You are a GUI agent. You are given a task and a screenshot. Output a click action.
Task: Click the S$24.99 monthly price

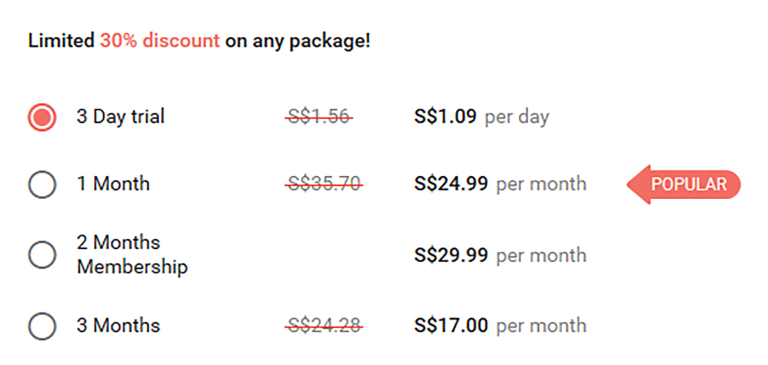(451, 184)
